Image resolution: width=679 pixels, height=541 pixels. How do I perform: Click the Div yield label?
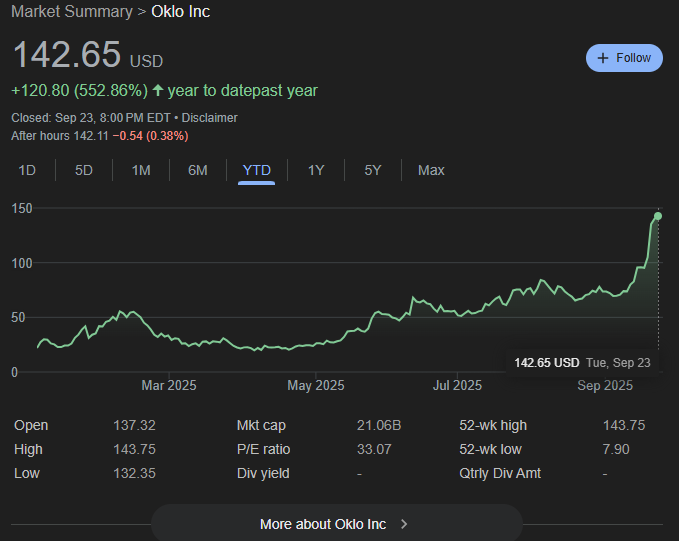263,473
